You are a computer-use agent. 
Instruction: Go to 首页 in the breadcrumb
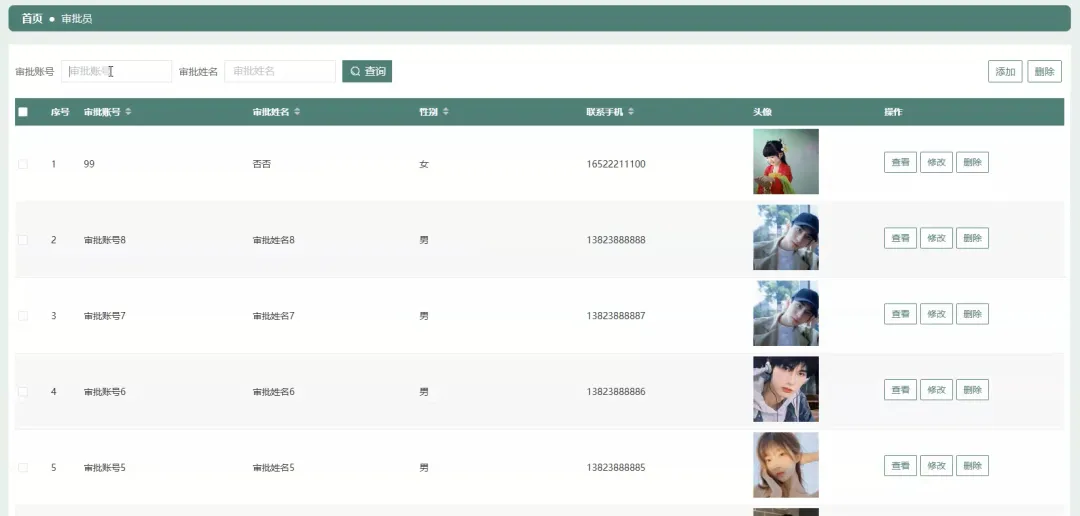[32, 19]
